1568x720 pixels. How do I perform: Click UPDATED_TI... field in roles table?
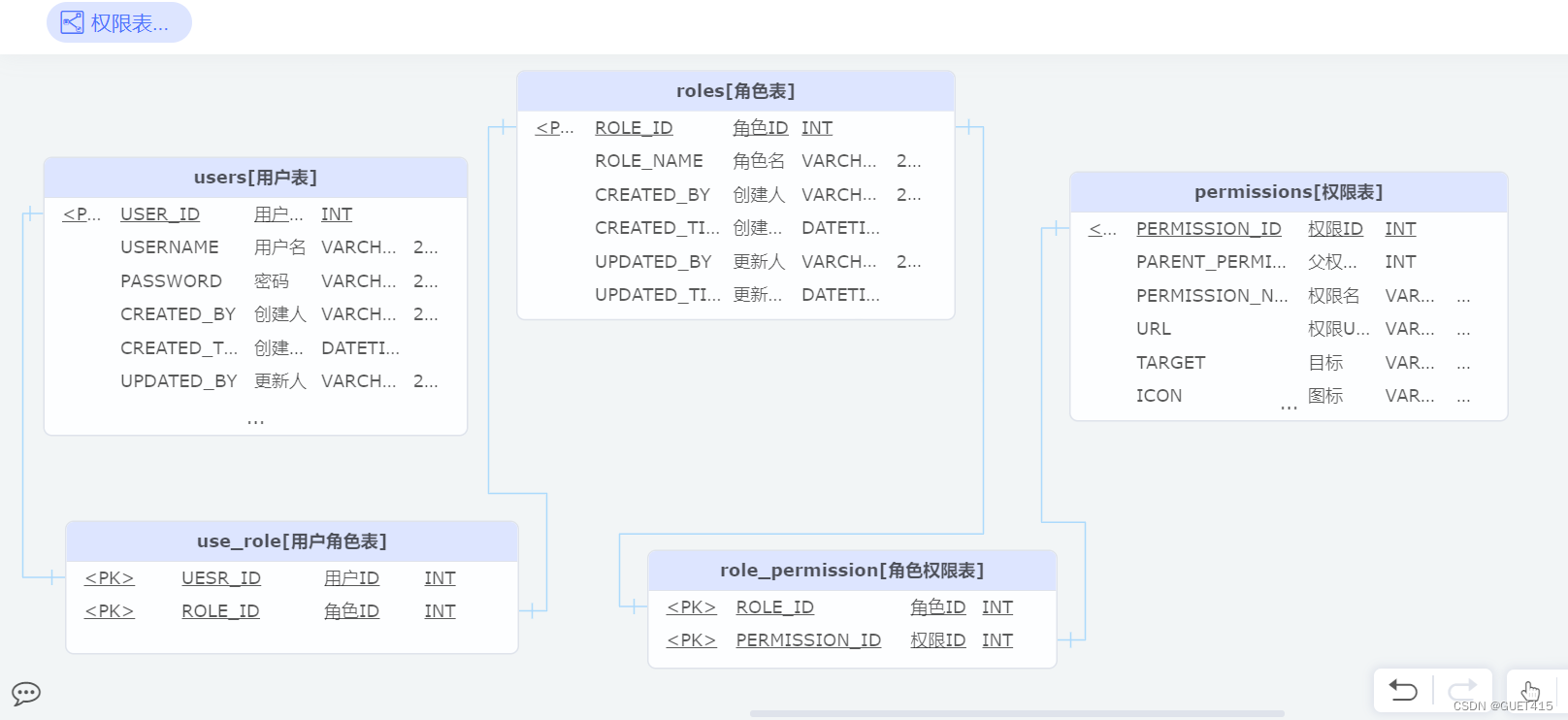pos(658,295)
